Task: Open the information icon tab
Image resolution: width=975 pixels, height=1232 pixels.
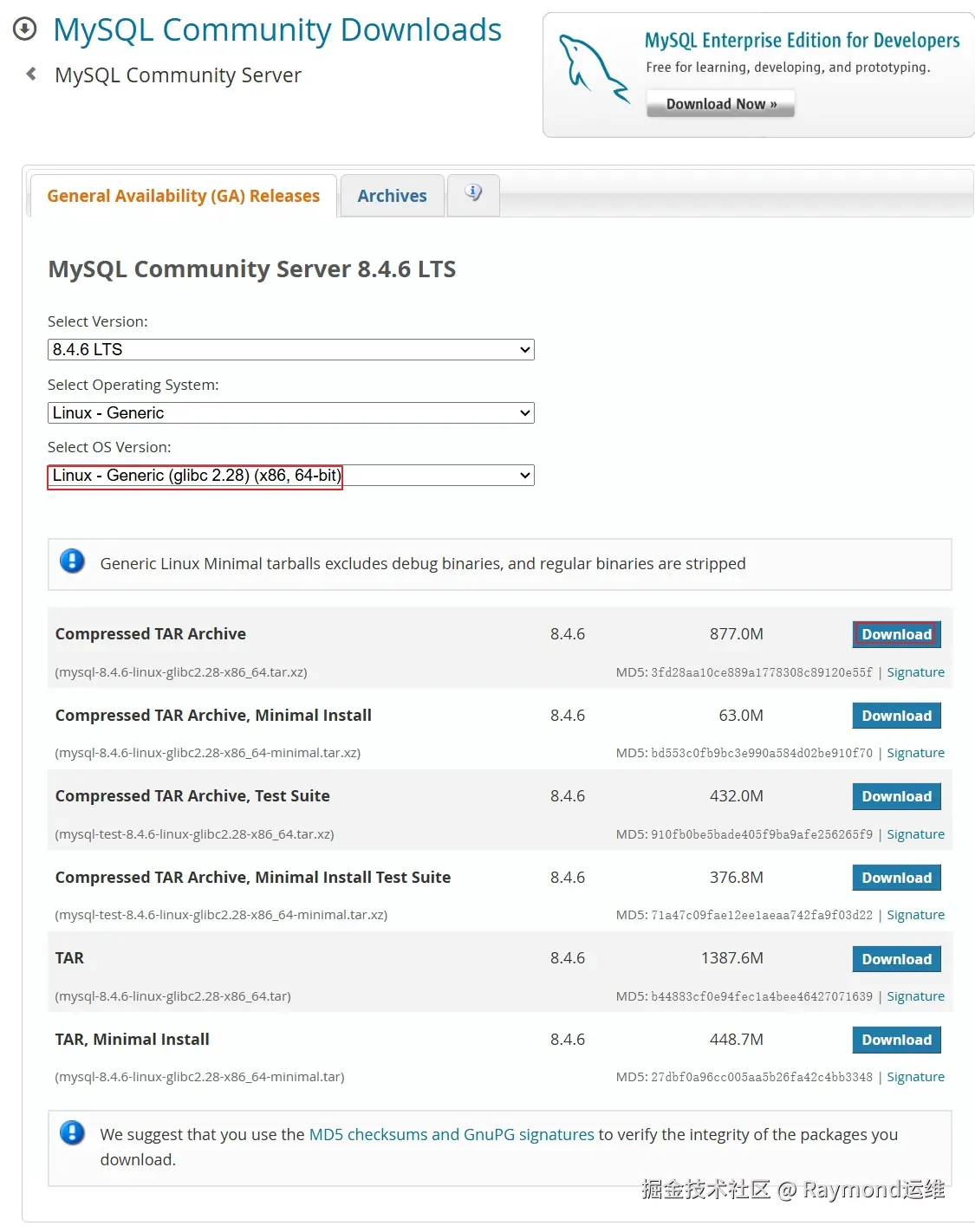Action: click(473, 193)
